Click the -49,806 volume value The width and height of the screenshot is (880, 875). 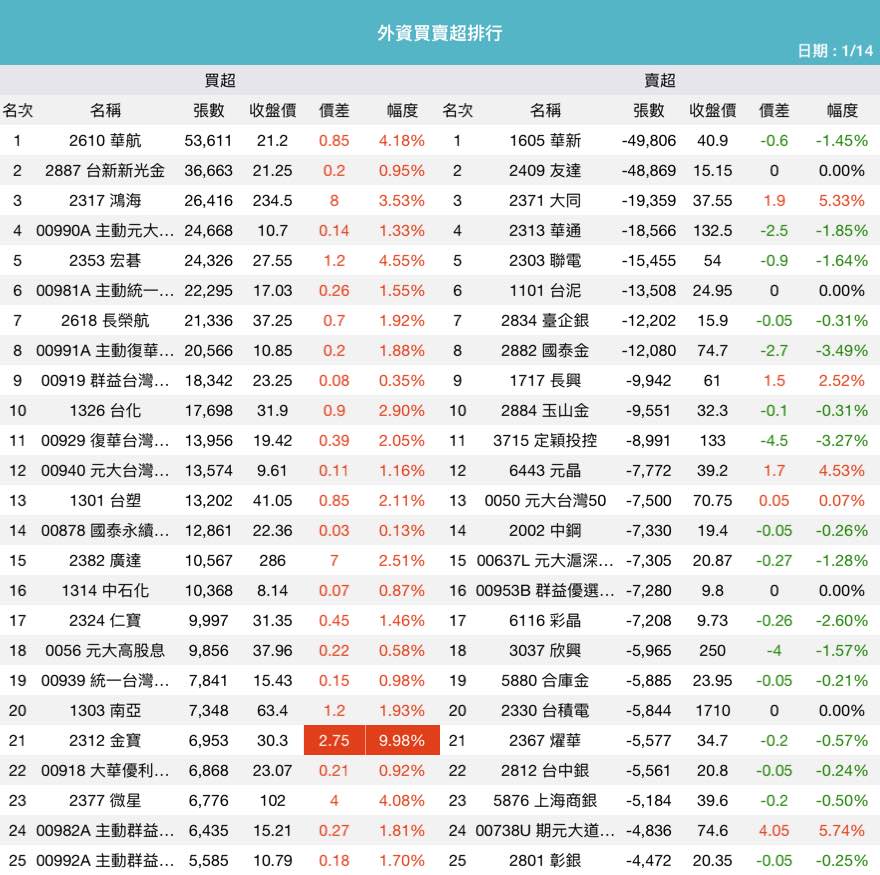pyautogui.click(x=649, y=140)
